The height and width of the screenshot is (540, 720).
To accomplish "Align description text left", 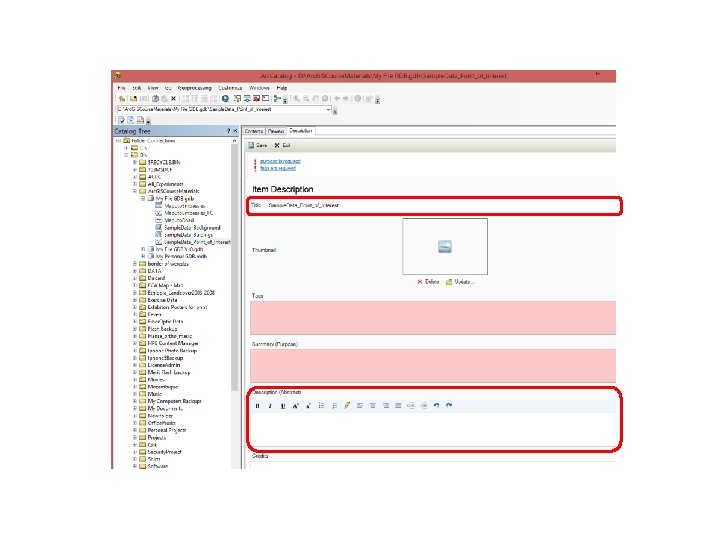I will (x=360, y=406).
